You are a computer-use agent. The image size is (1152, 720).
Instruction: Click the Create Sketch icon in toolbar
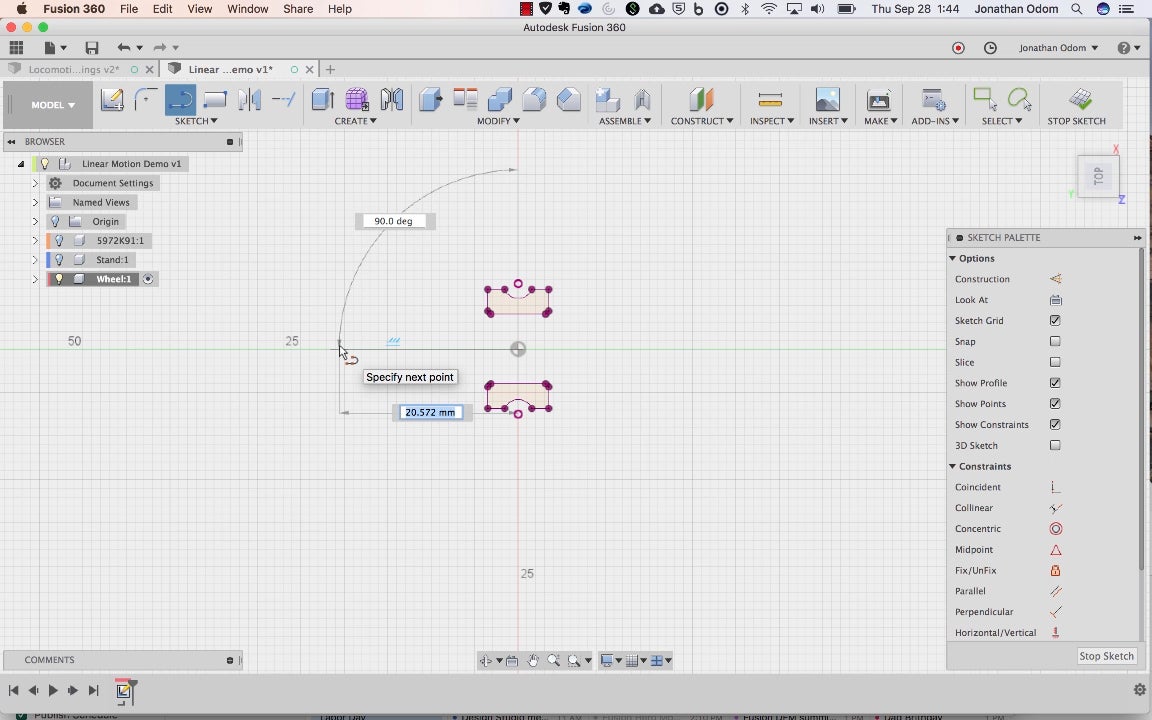pos(112,99)
